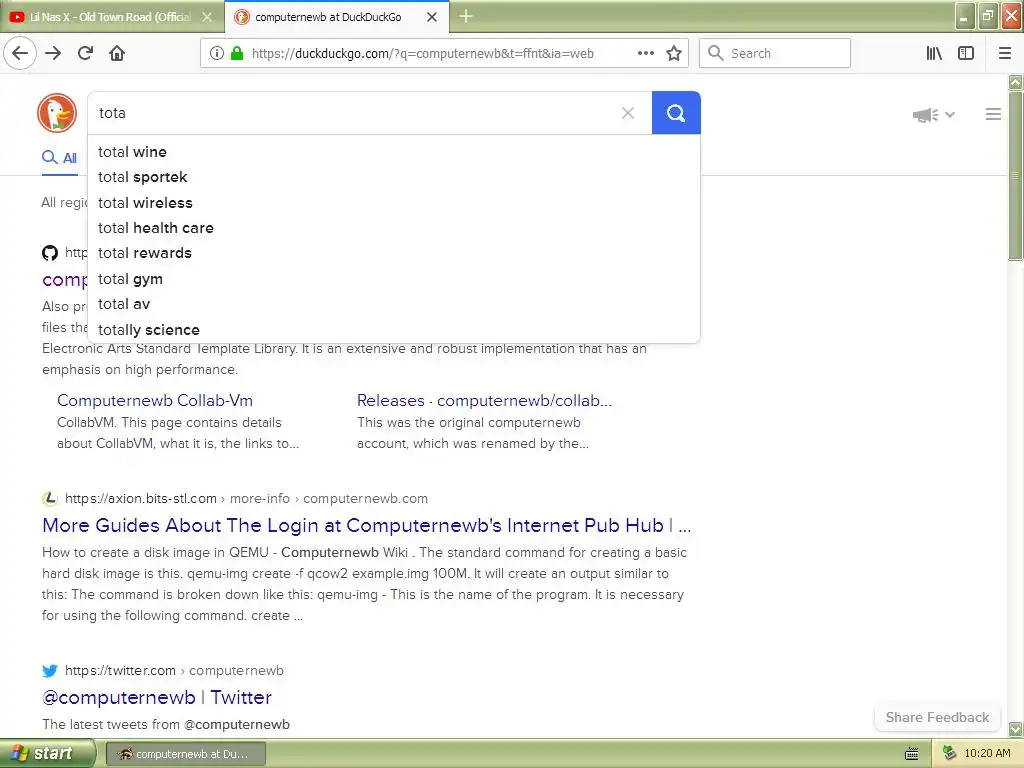
Task: Choose suggestion 'total wireless'
Action: coord(394,202)
